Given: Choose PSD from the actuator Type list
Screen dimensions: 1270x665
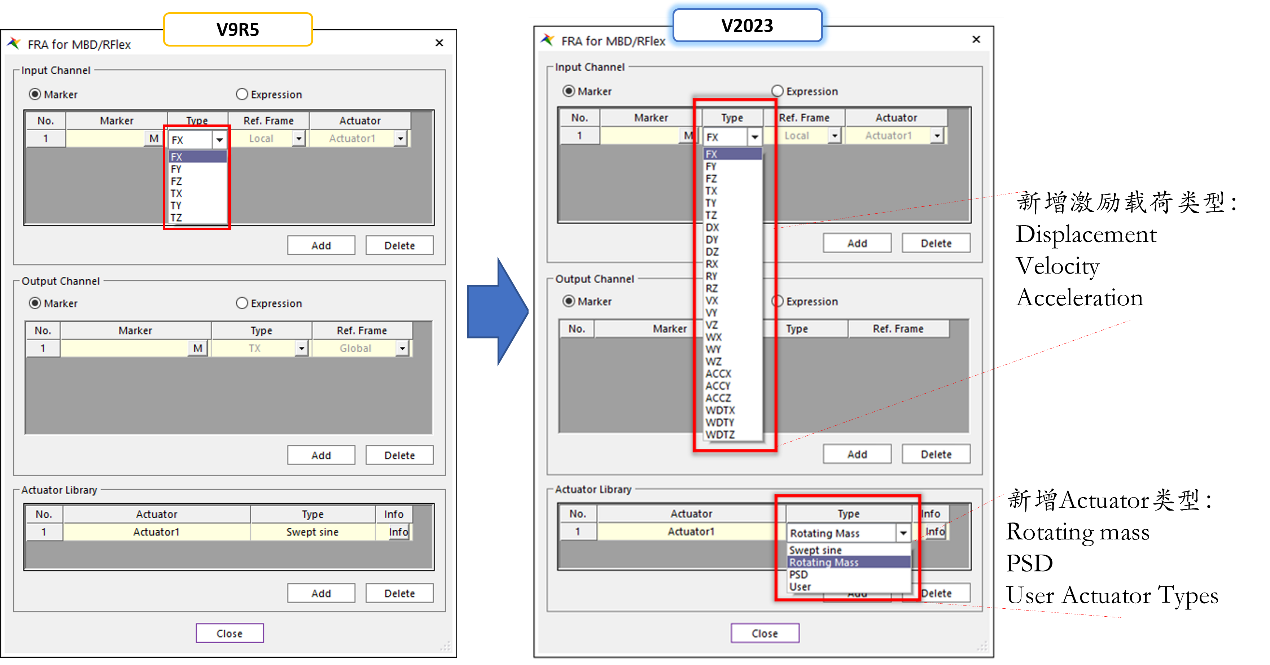Looking at the screenshot, I should point(798,575).
